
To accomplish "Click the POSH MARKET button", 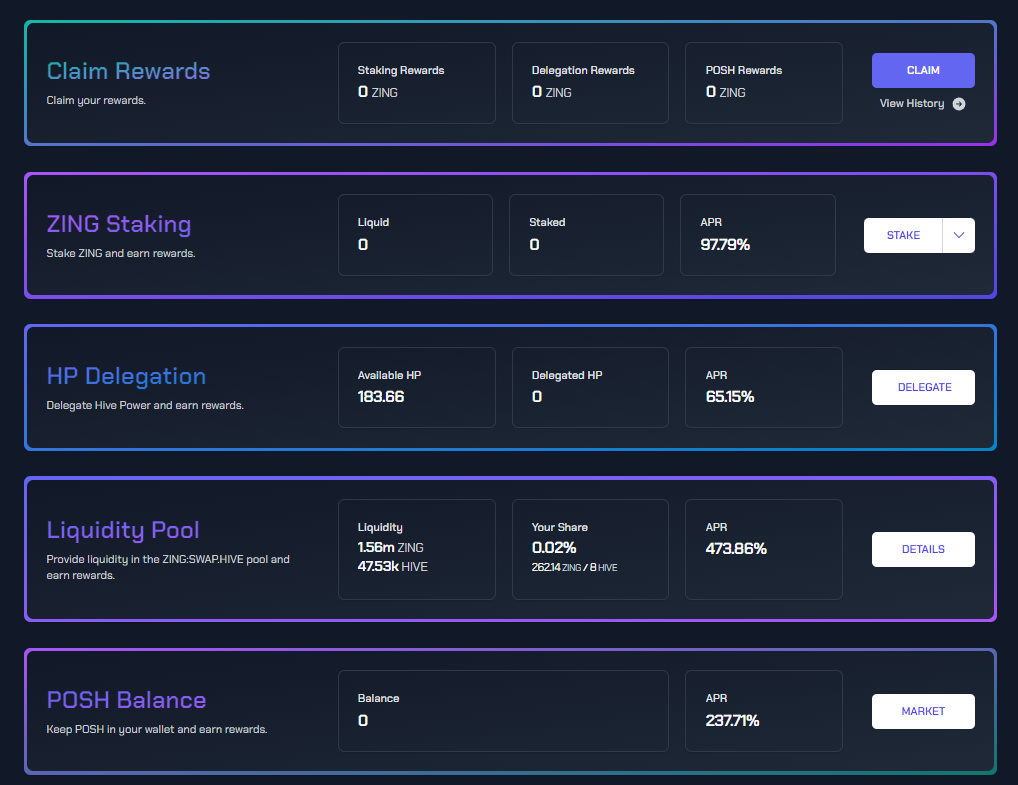I will click(923, 711).
